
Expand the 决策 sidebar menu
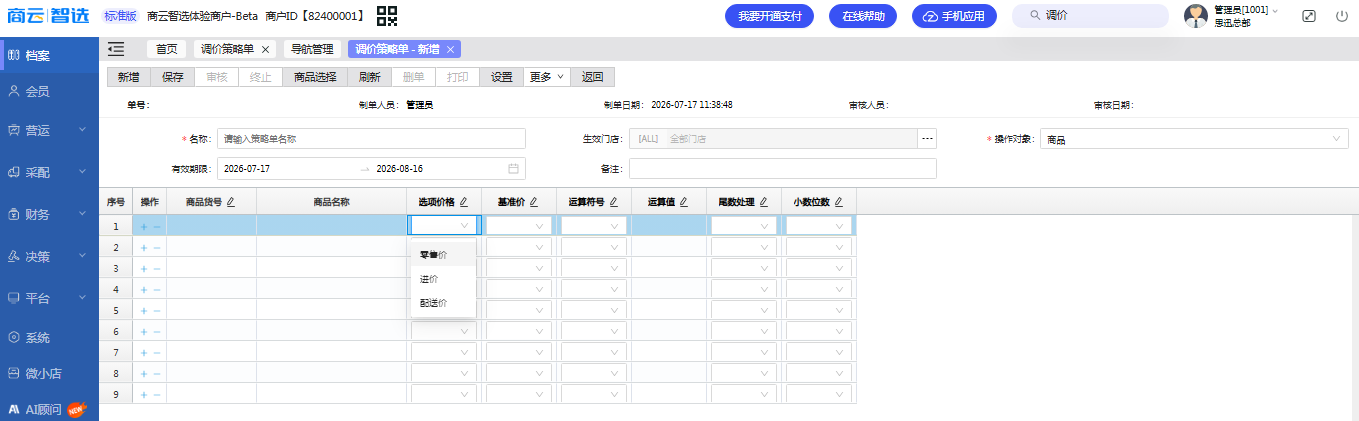(49, 256)
